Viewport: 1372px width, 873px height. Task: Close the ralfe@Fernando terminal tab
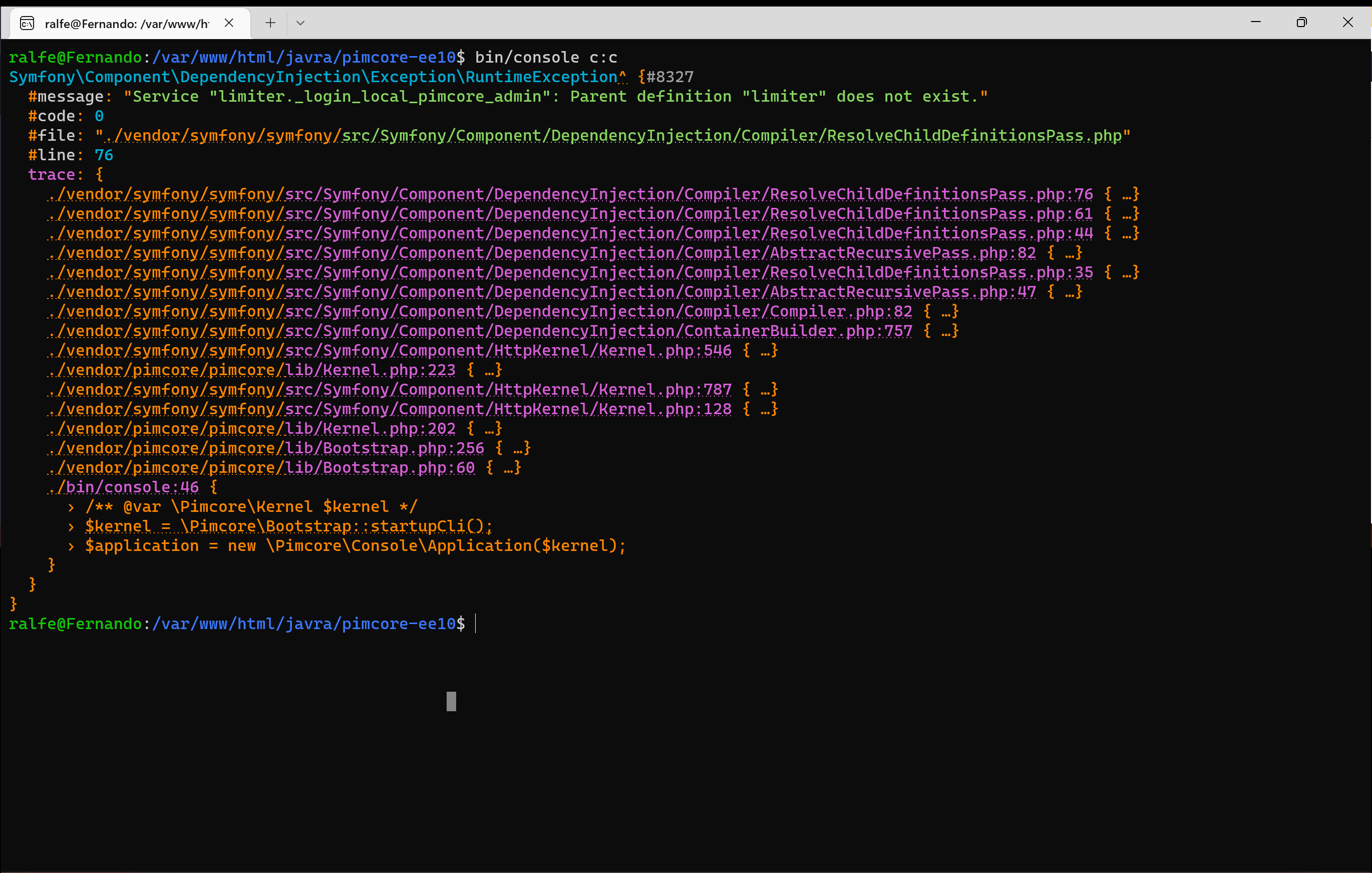tap(230, 23)
